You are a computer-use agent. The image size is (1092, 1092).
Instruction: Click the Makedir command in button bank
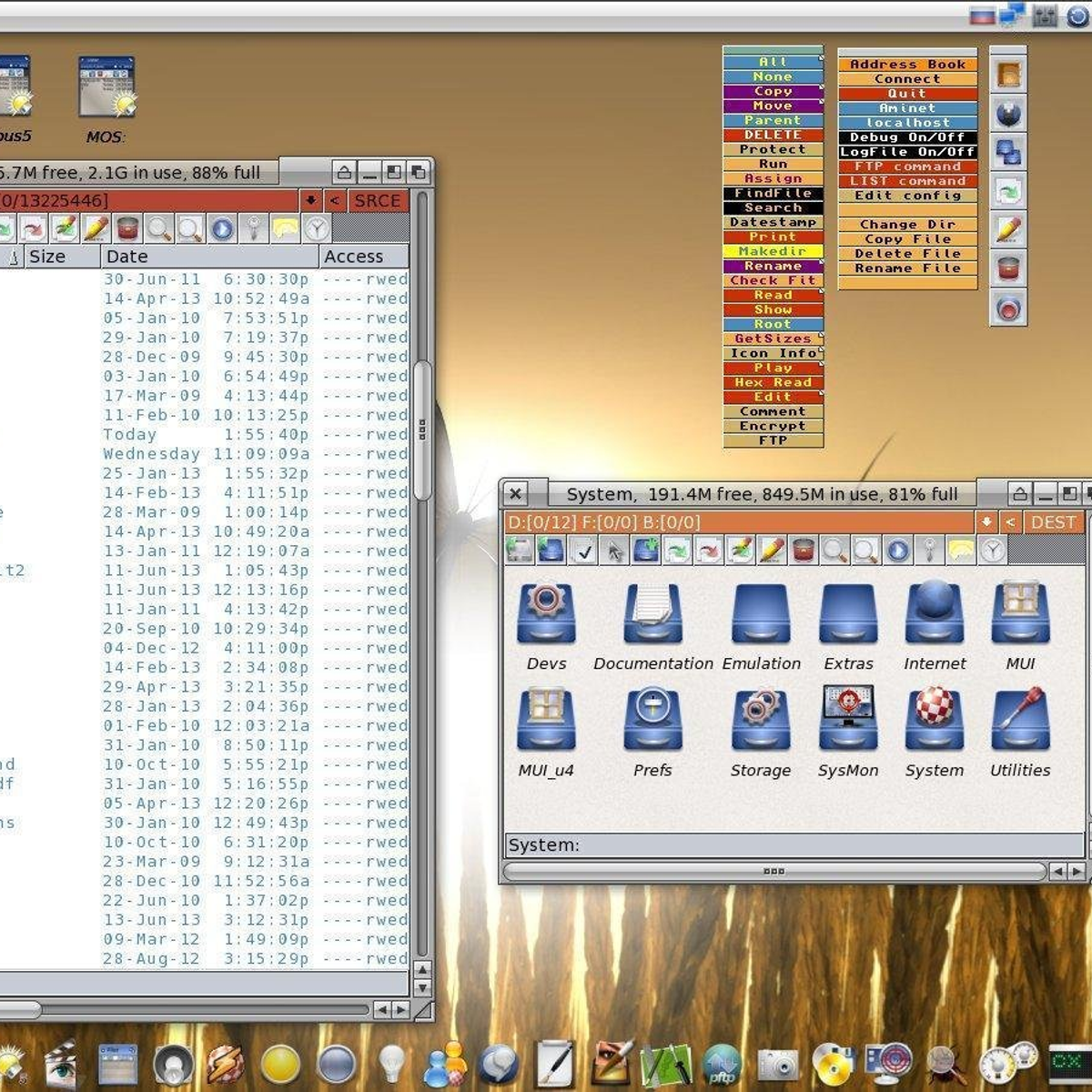(x=773, y=251)
